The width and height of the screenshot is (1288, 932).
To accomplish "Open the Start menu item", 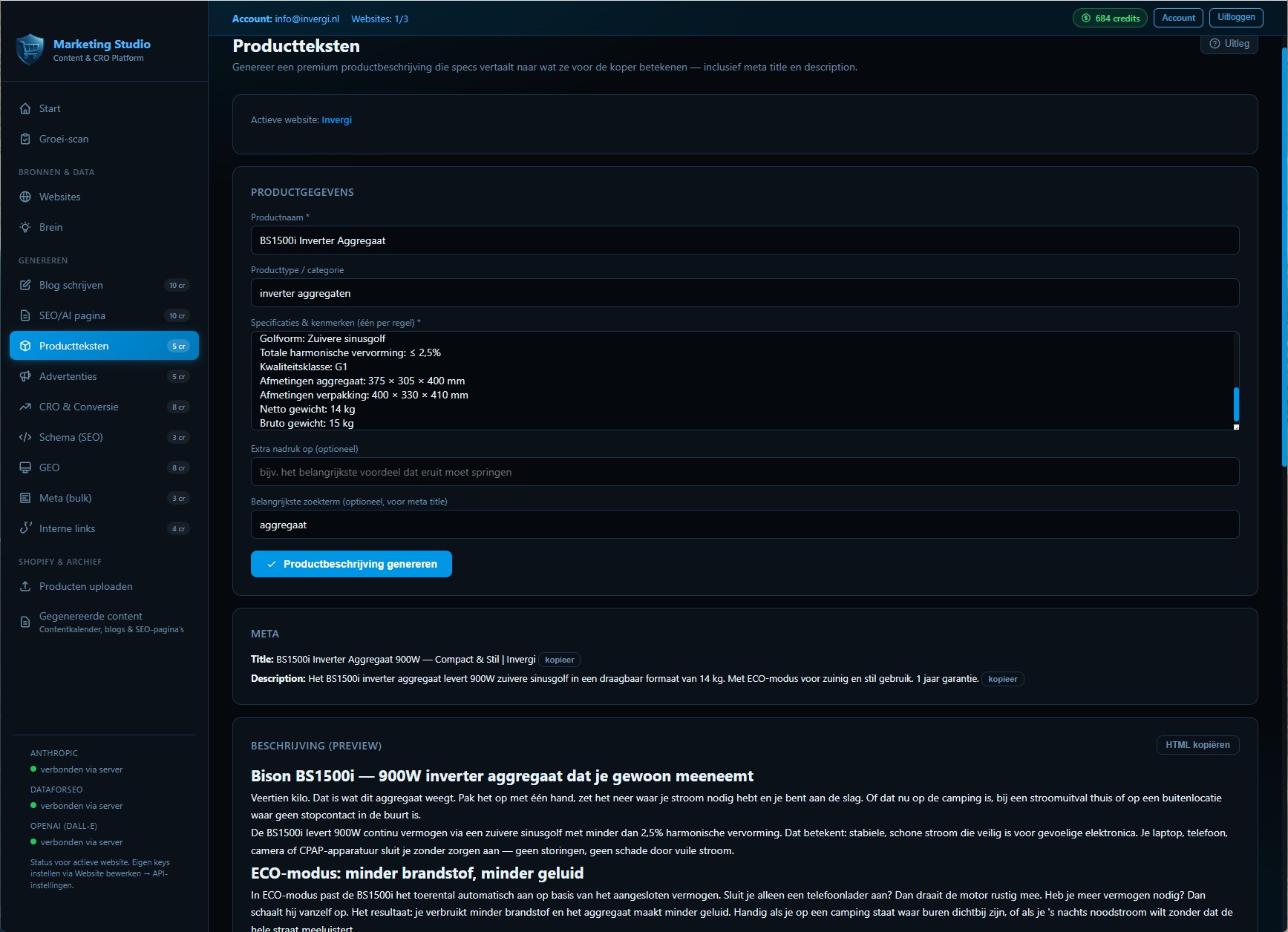I will click(104, 108).
